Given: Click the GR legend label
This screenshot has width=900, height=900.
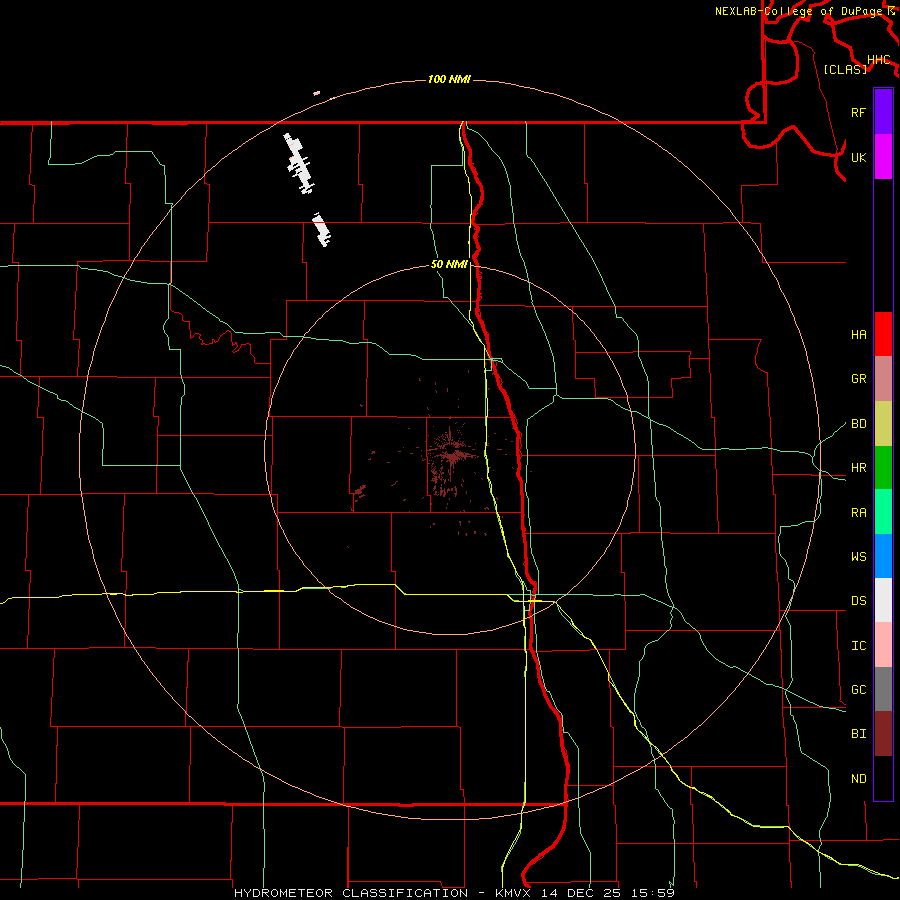Looking at the screenshot, I should [x=858, y=379].
